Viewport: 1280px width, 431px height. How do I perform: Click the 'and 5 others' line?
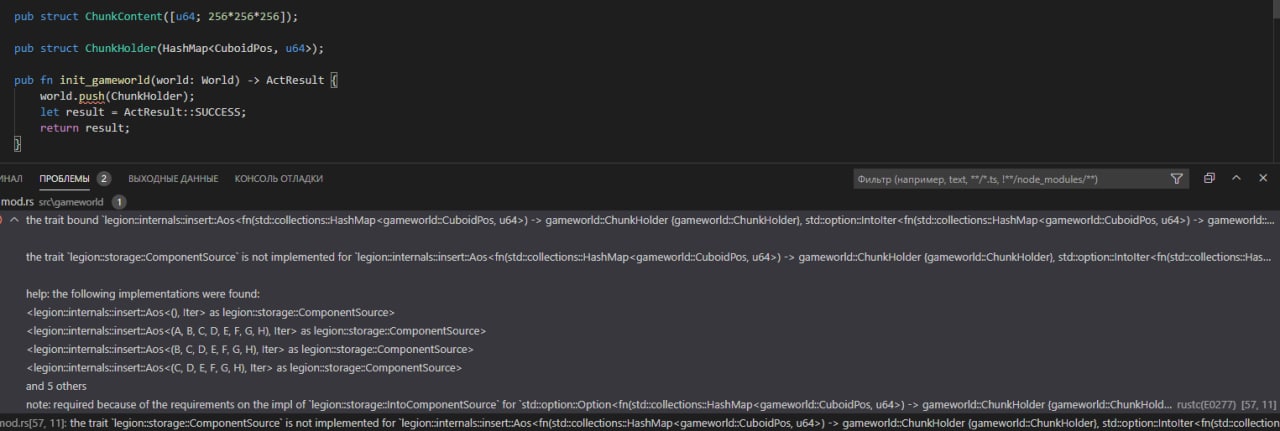pyautogui.click(x=56, y=386)
